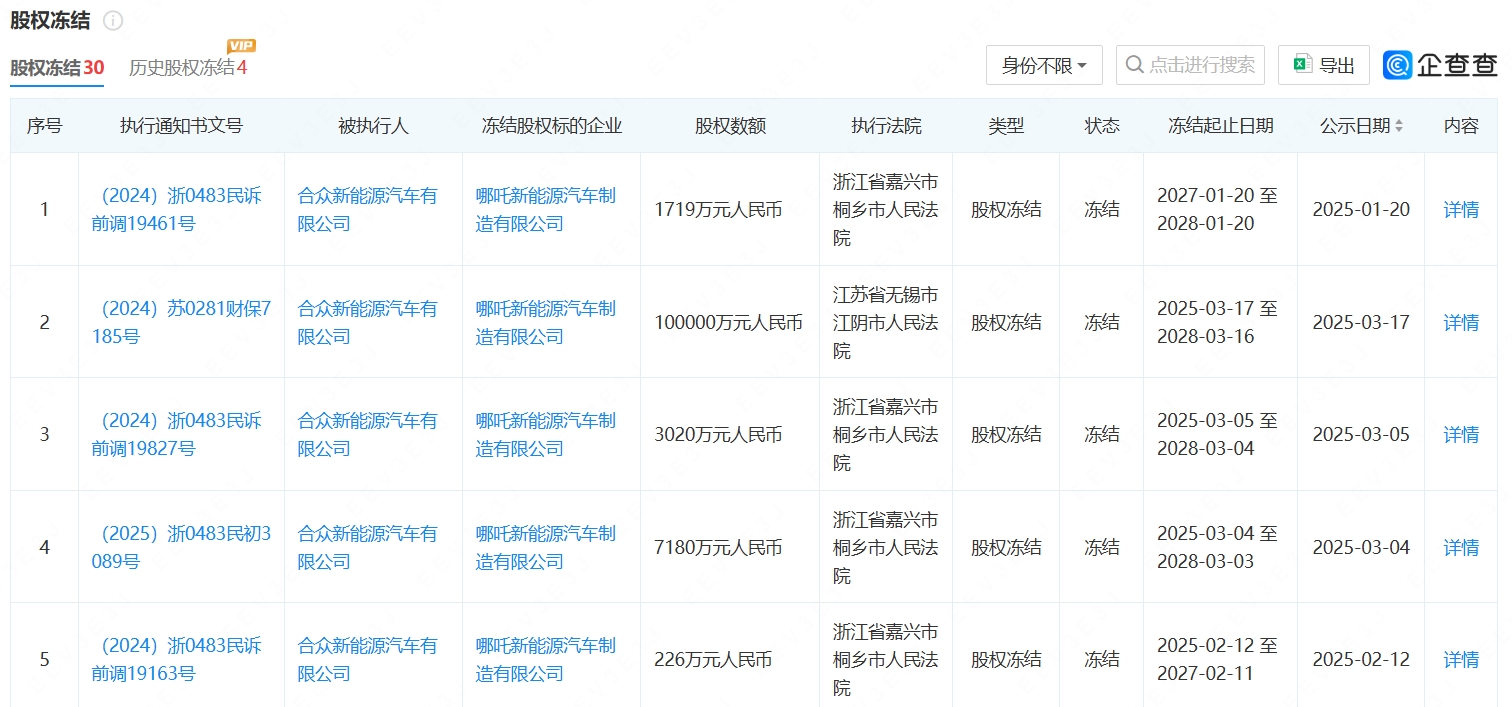Image resolution: width=1512 pixels, height=707 pixels.
Task: Click the 导出 export button
Action: point(1324,65)
